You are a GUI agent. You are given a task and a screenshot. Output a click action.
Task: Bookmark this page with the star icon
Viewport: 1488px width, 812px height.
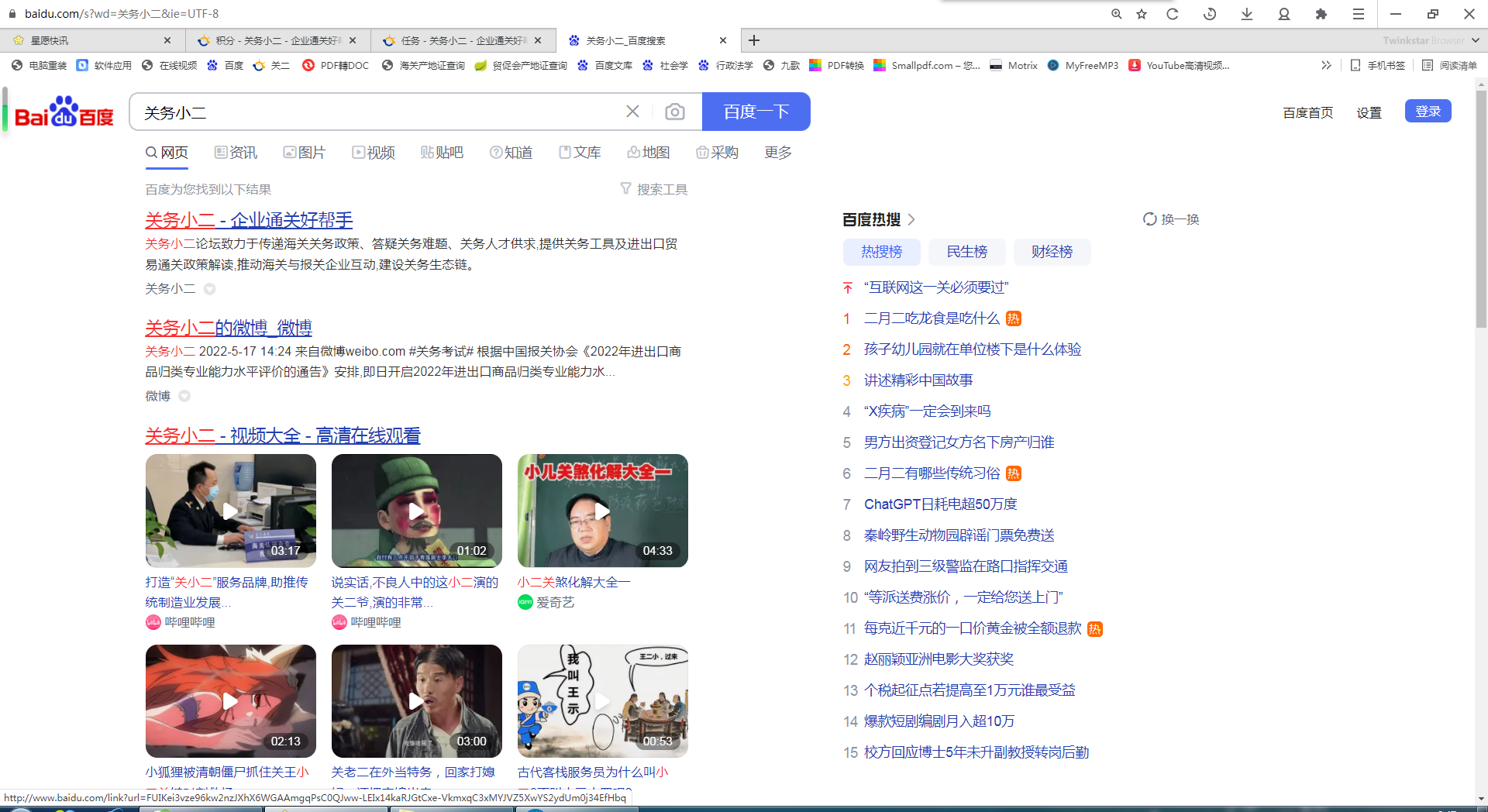click(x=1142, y=14)
